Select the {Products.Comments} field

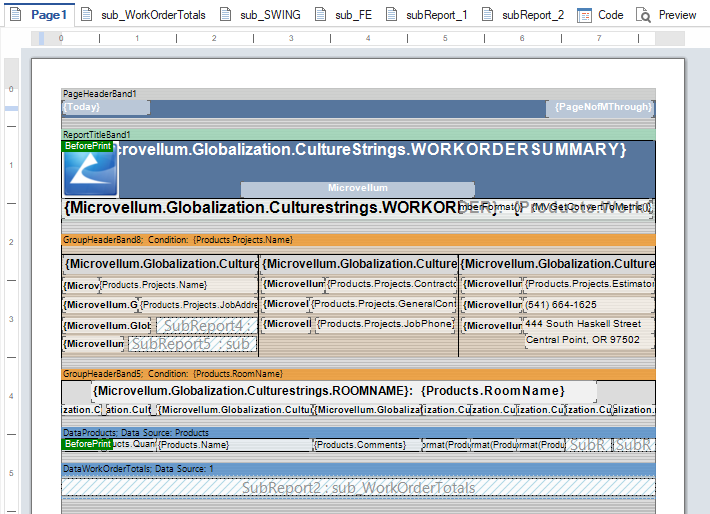tap(367, 445)
